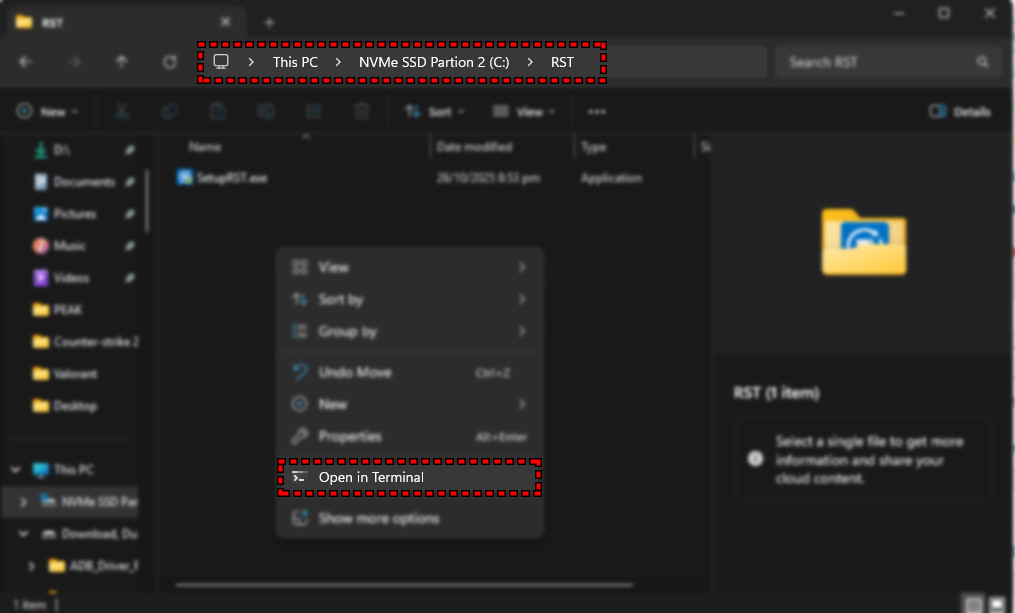Open the Sort dropdown on the toolbar
This screenshot has height=613, width=1015.
434,111
